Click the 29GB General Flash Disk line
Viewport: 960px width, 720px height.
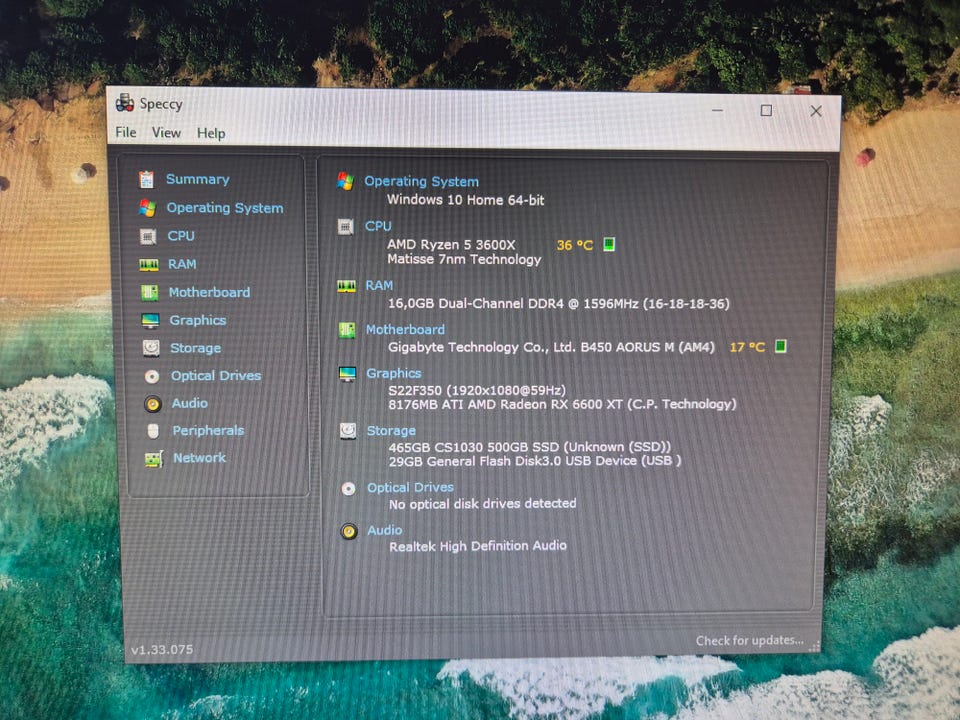(x=534, y=461)
